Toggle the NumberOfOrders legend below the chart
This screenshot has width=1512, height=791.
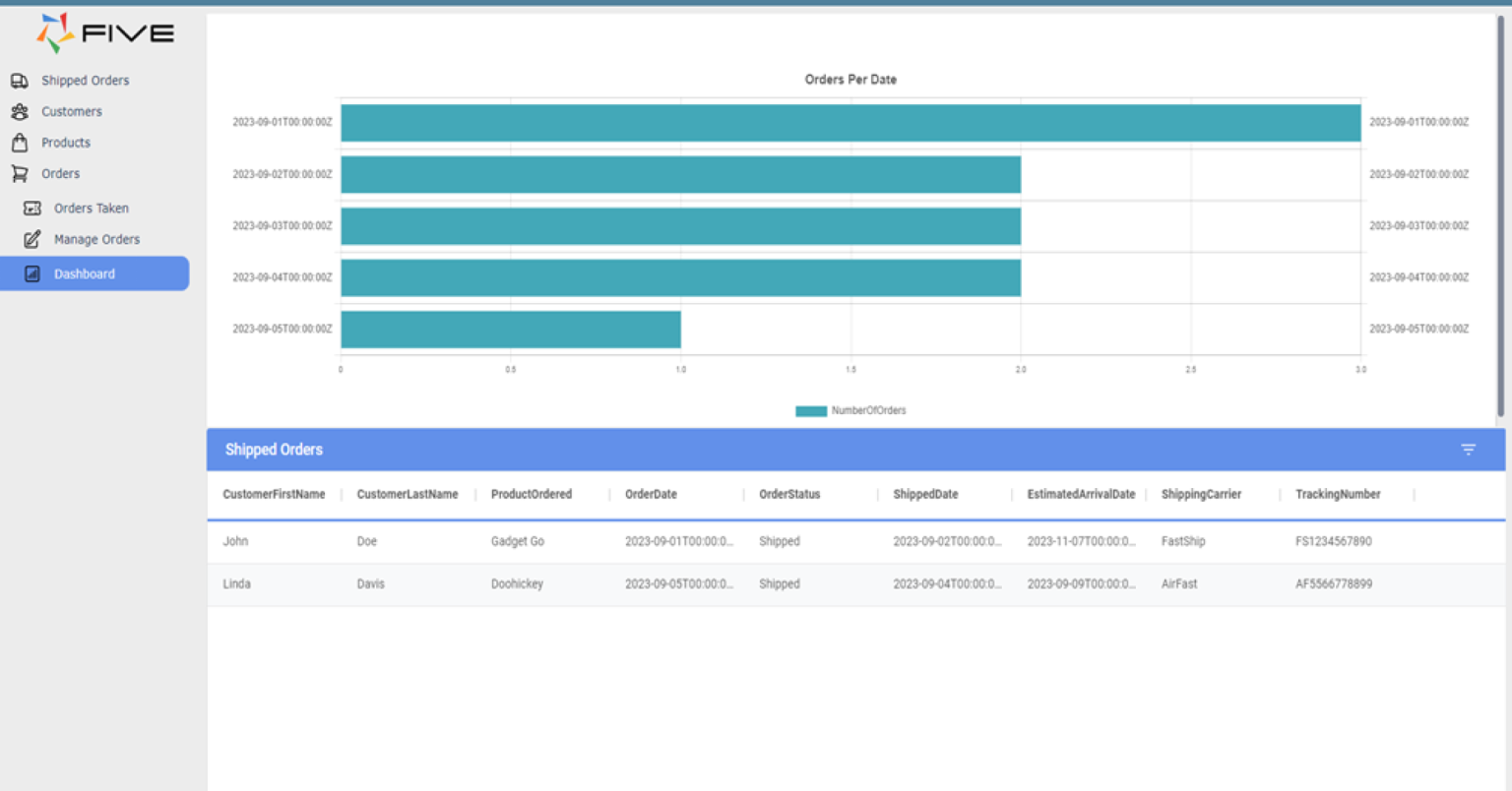pos(850,410)
